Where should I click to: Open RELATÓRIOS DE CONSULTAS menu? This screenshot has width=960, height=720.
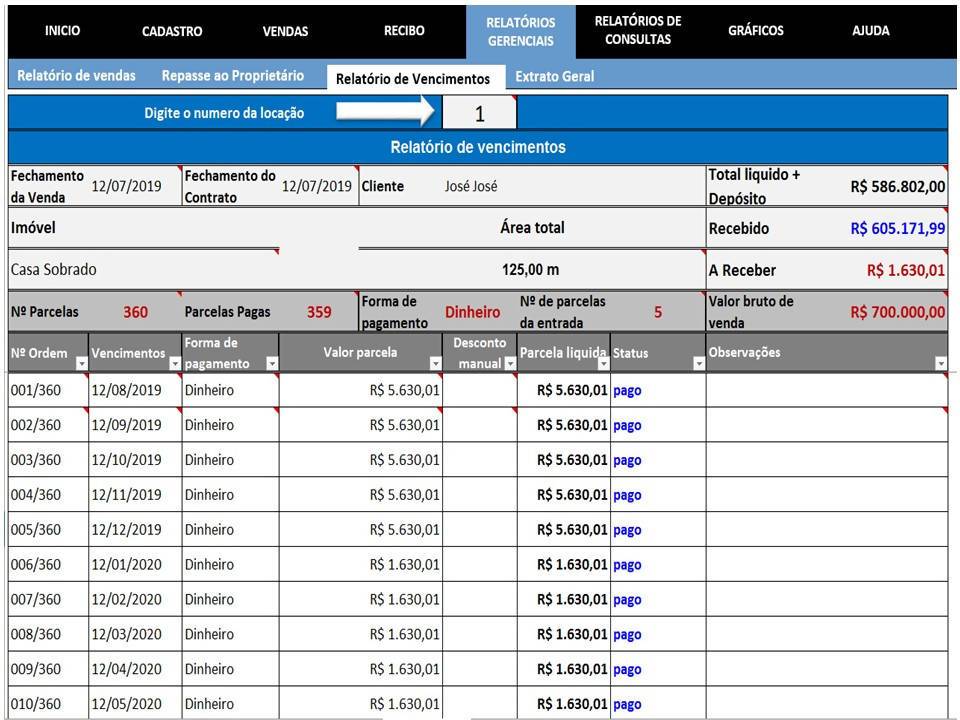(638, 30)
